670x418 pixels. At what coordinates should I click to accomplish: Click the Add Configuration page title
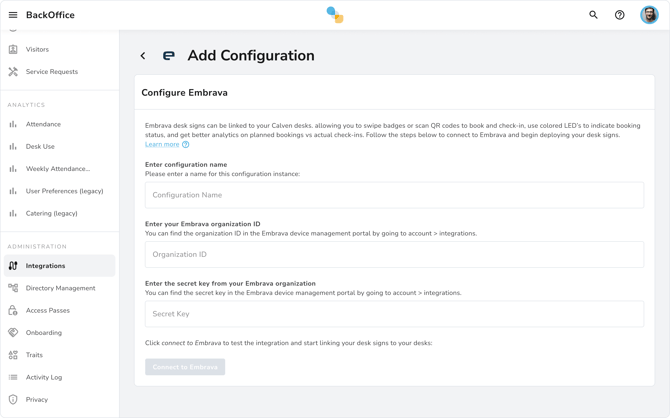(251, 56)
